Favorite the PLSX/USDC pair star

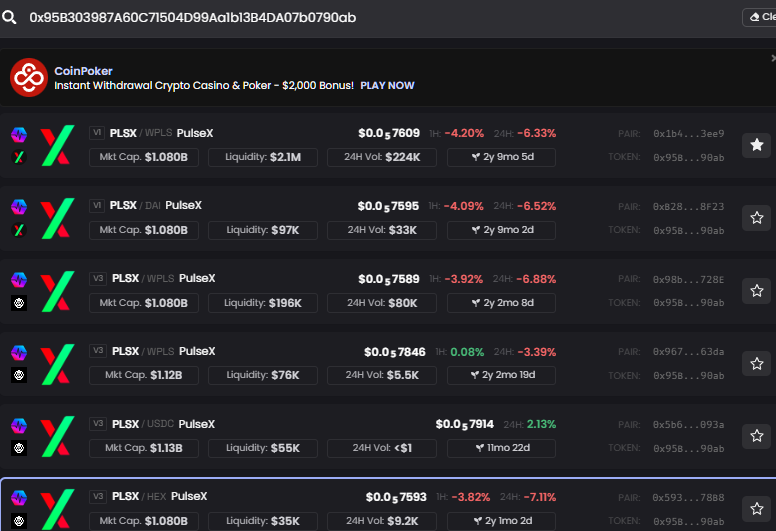tap(757, 436)
